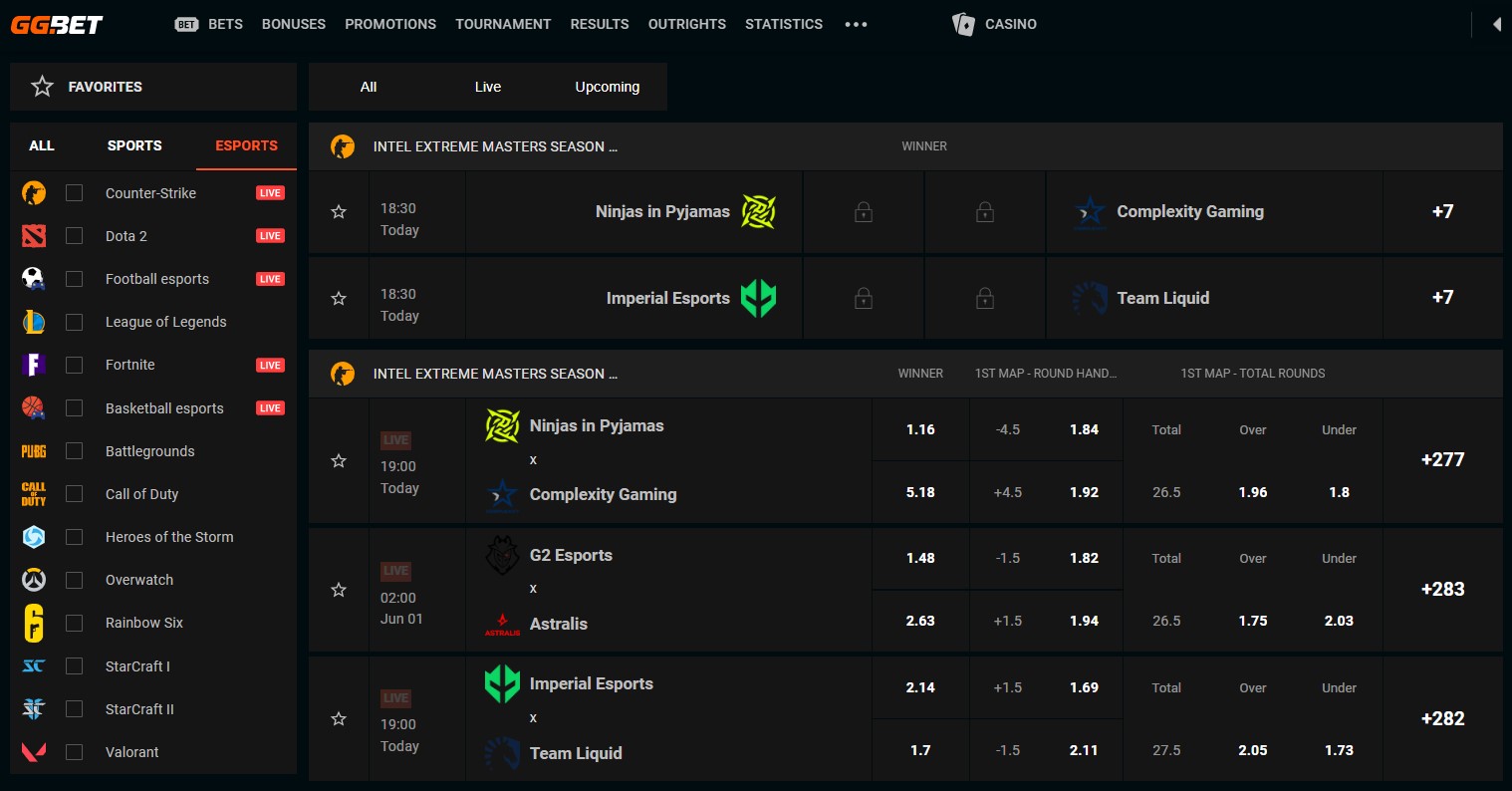Viewport: 1512px width, 791px height.
Task: Select the Valorant logo icon
Action: point(34,752)
